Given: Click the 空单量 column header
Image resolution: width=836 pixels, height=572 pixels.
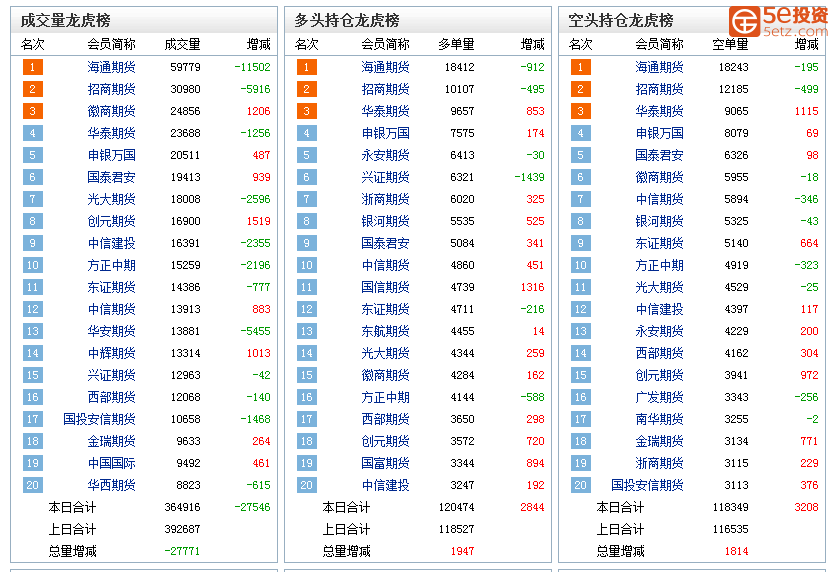Looking at the screenshot, I should coord(730,44).
